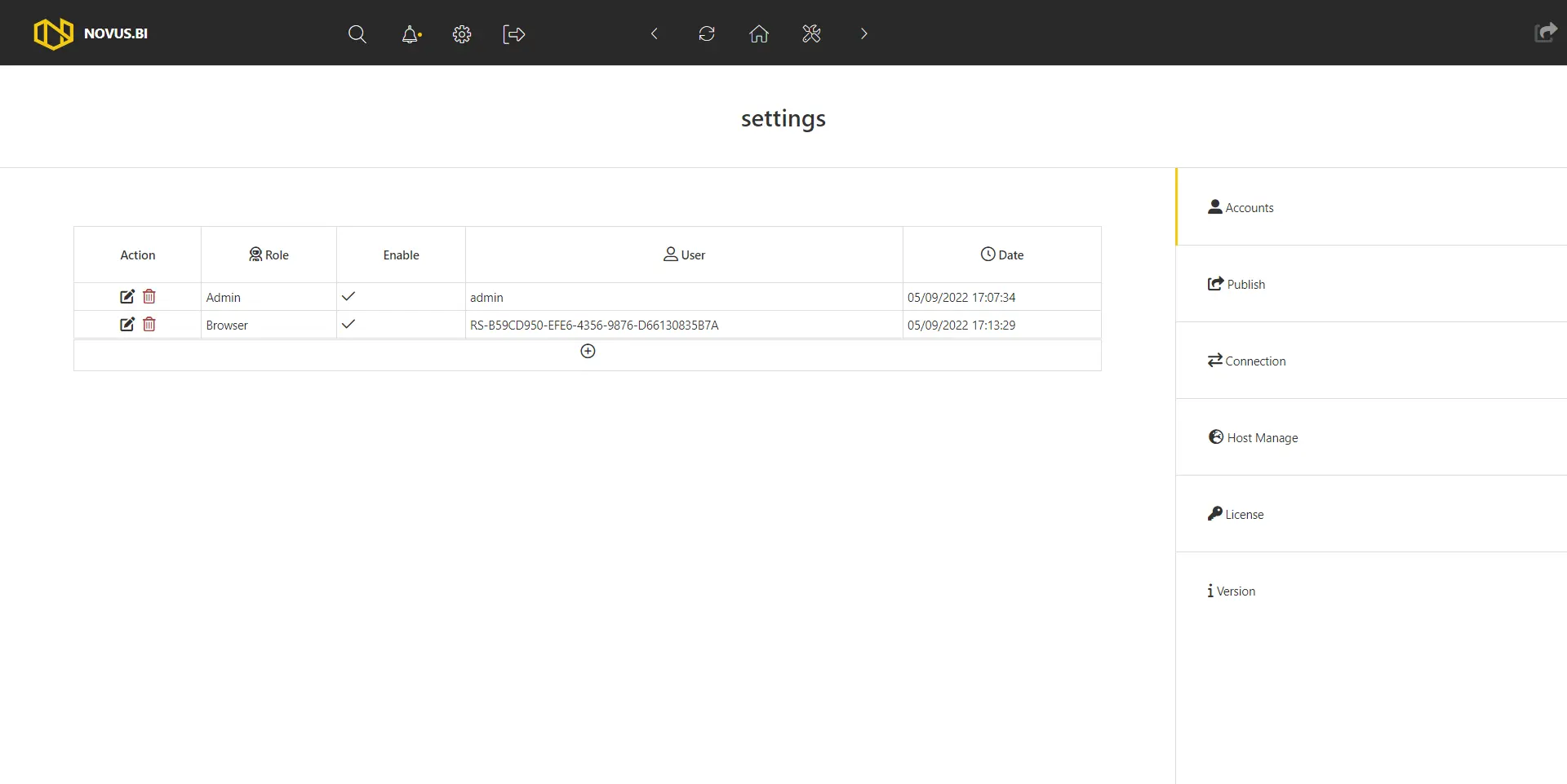Navigate back with left chevron

[654, 33]
